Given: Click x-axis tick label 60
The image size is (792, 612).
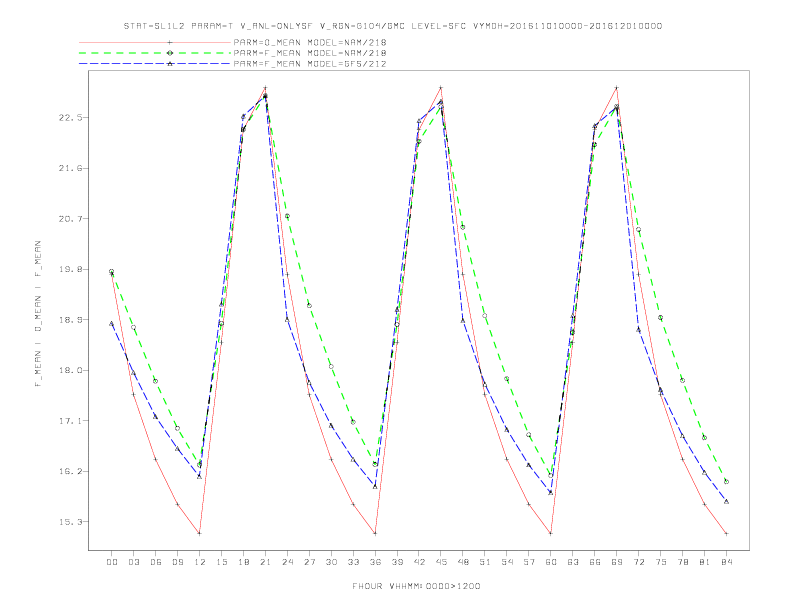Looking at the screenshot, I should point(551,562).
